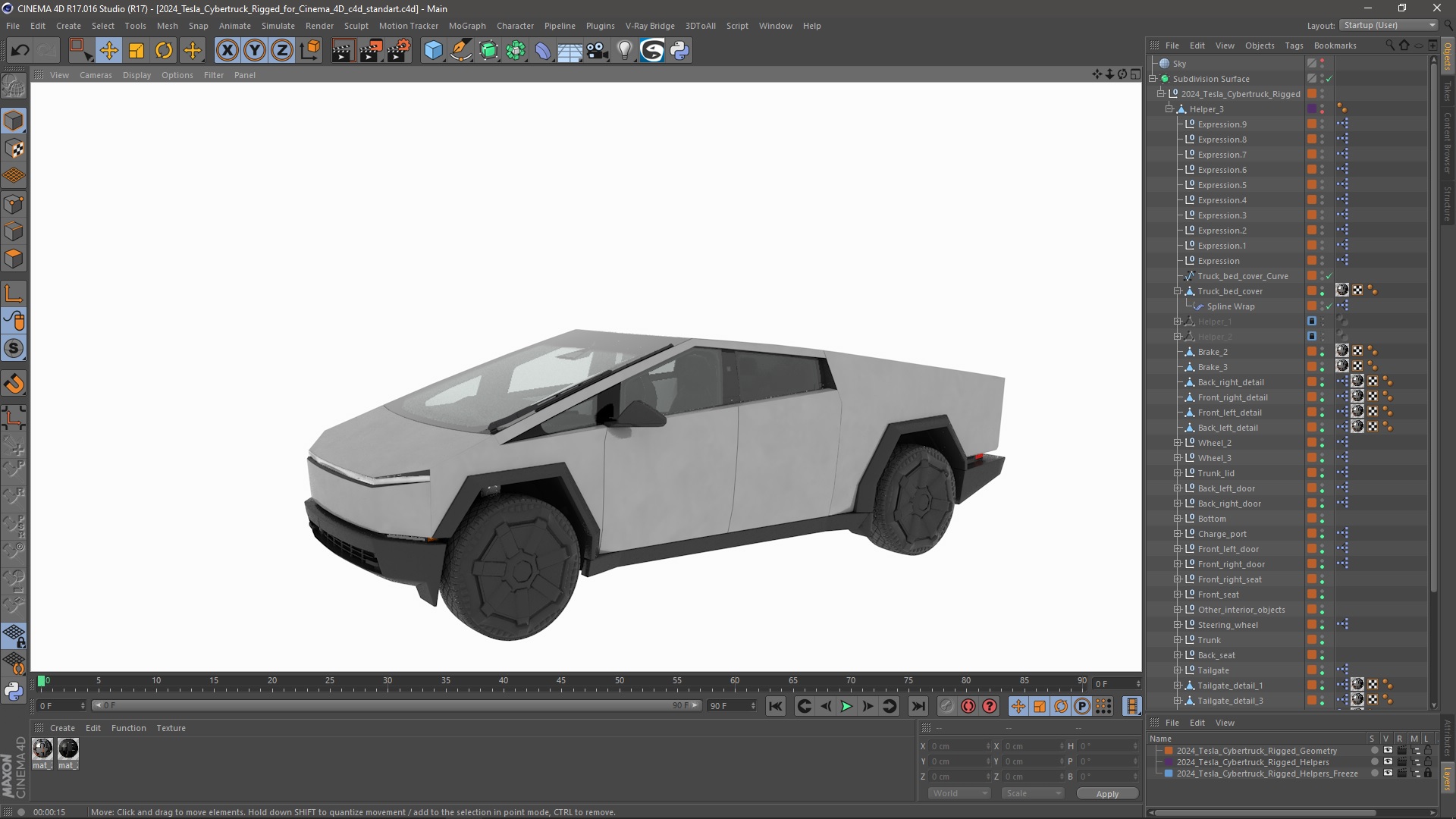Open the material manager Create menu
Viewport: 1456px width, 819px height.
pos(62,728)
